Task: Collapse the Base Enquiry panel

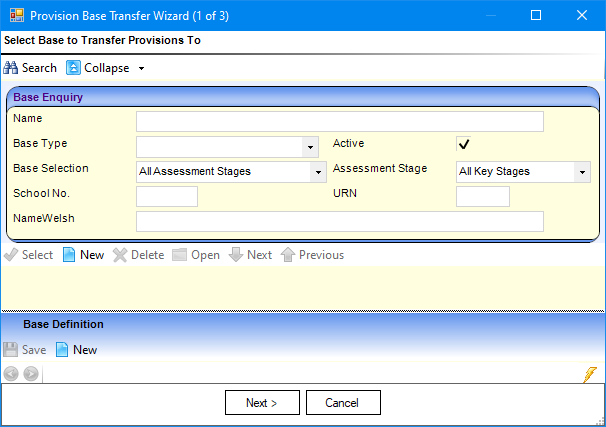Action: point(98,68)
